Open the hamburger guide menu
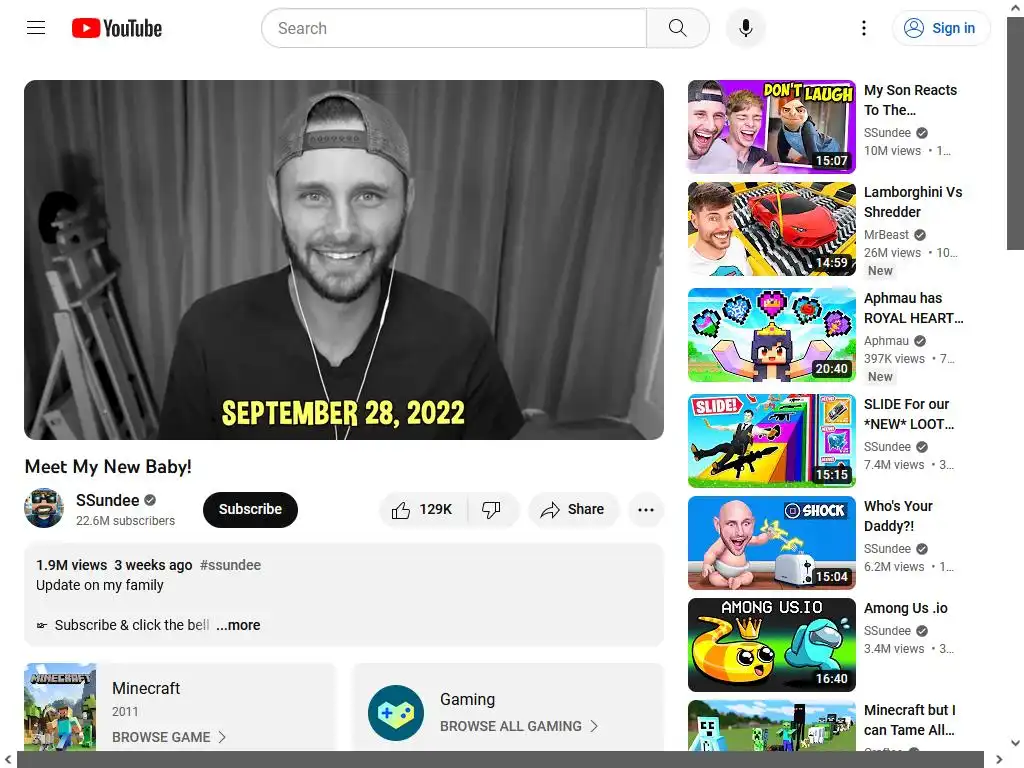This screenshot has height=768, width=1024. pos(36,28)
